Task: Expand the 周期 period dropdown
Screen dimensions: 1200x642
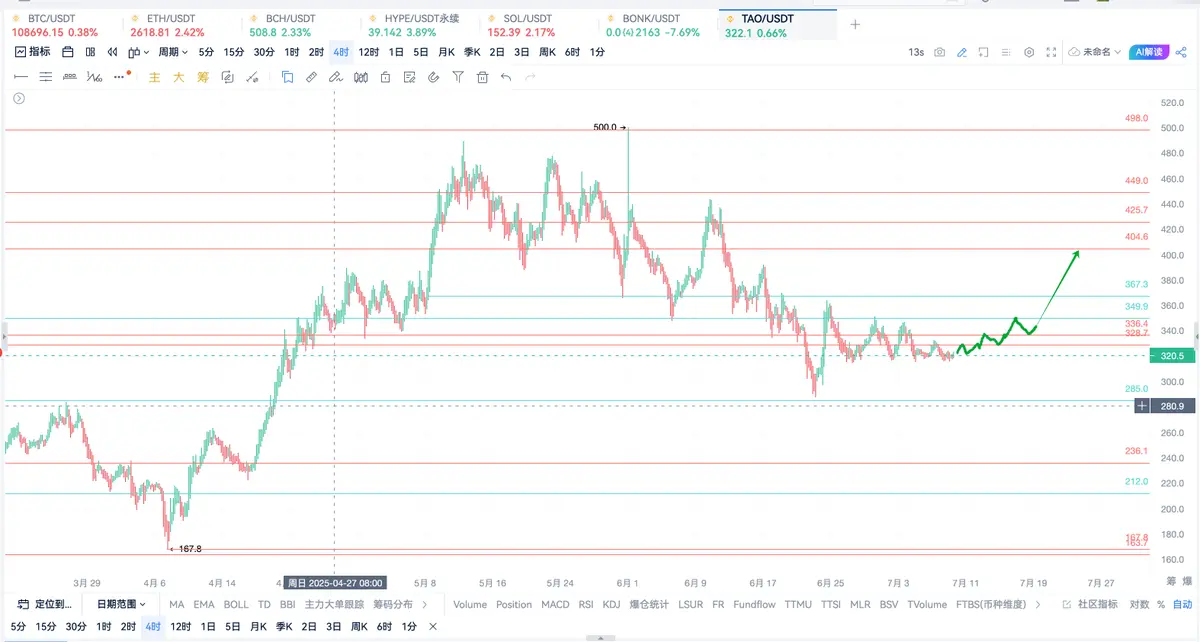Action: (173, 52)
